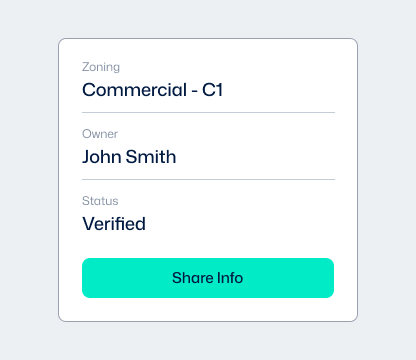The image size is (416, 360).
Task: Select the Status field label
Action: point(100,201)
